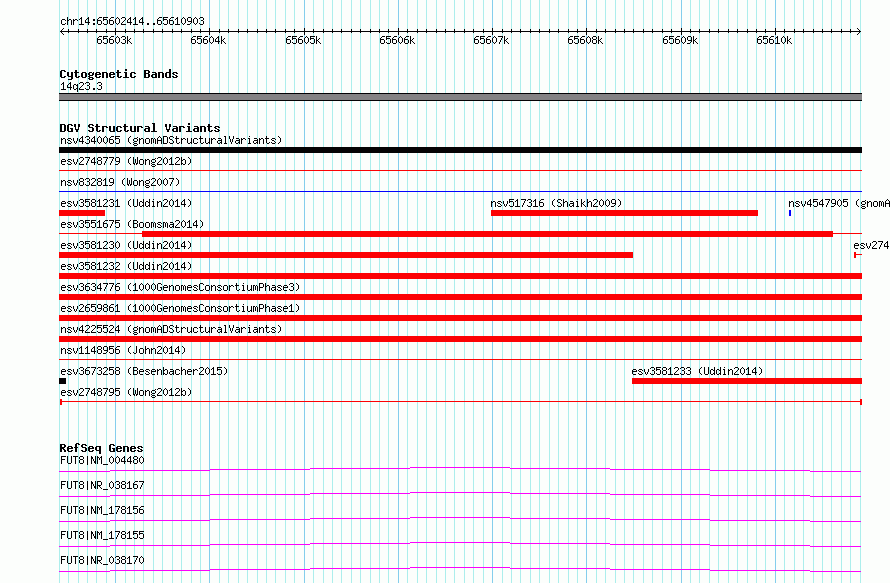Screen dimensions: 890x583
Task: Click the red esv3581232 variant bar
Action: point(460,276)
